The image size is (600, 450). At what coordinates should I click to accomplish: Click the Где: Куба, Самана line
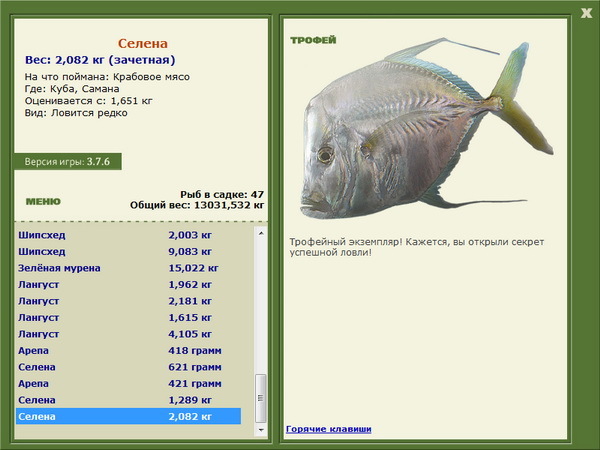coord(72,89)
